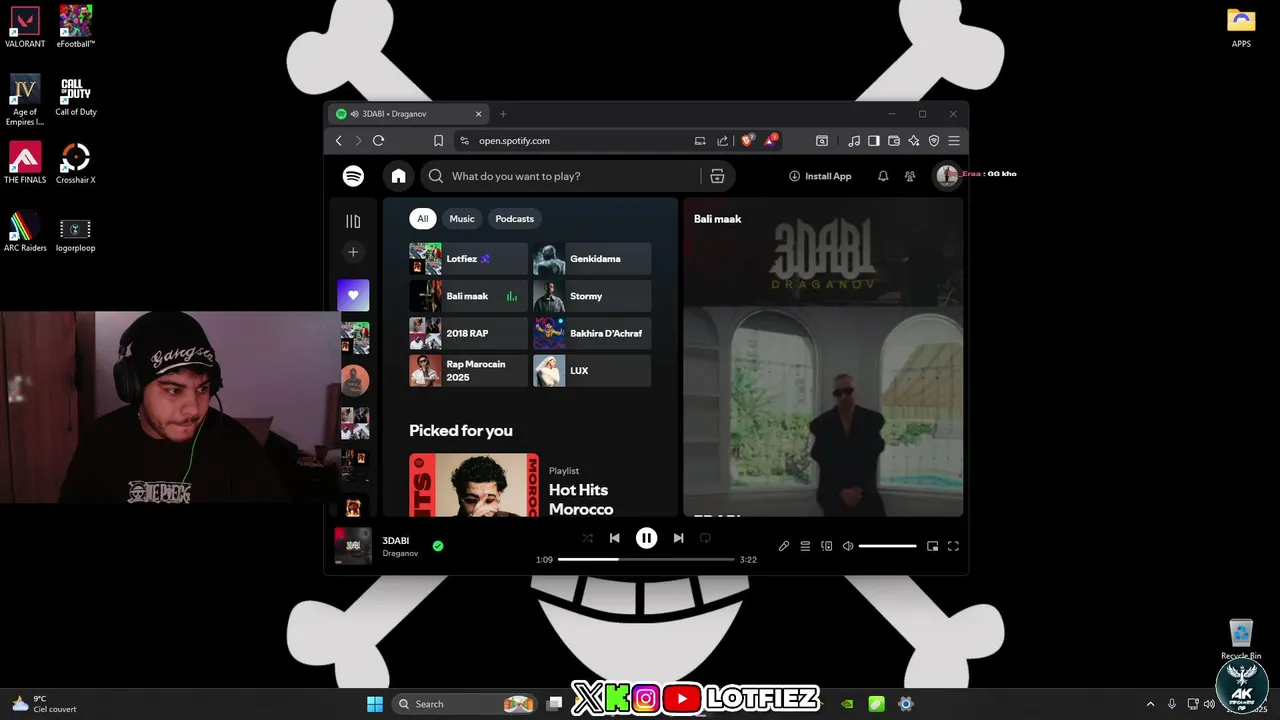Open Windows Start menu
Image resolution: width=1280 pixels, height=720 pixels.
coord(375,704)
